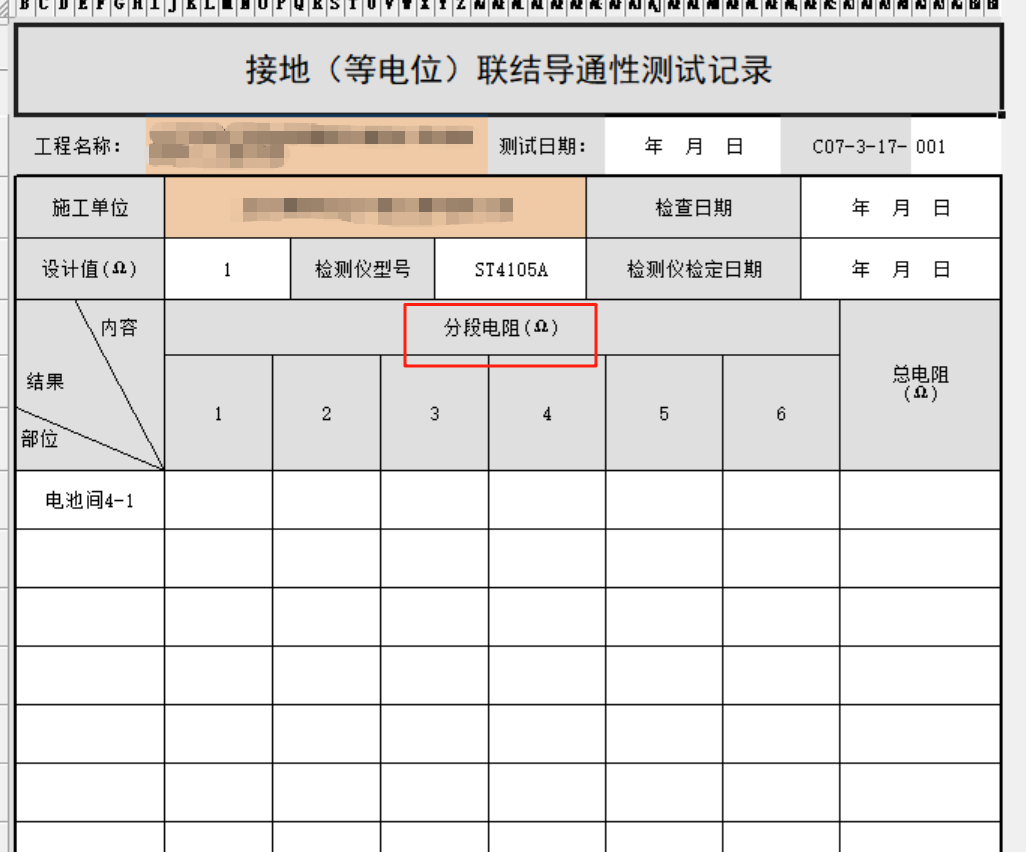Image resolution: width=1026 pixels, height=852 pixels.
Task: Select the date cell next to 测试日期
Action: [692, 146]
